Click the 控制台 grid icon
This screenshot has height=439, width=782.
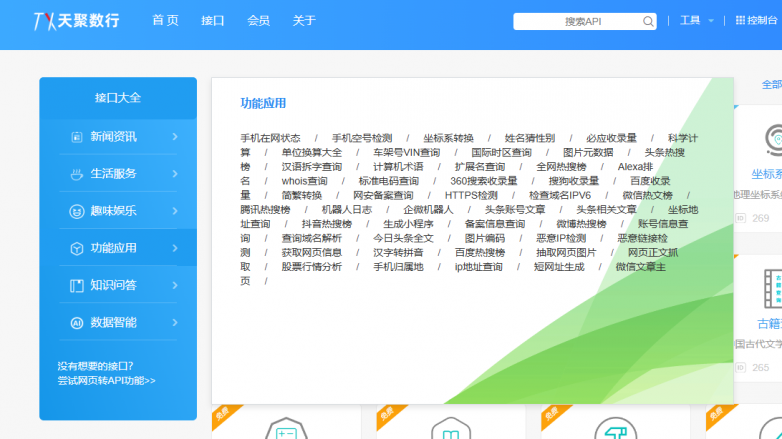coord(739,20)
